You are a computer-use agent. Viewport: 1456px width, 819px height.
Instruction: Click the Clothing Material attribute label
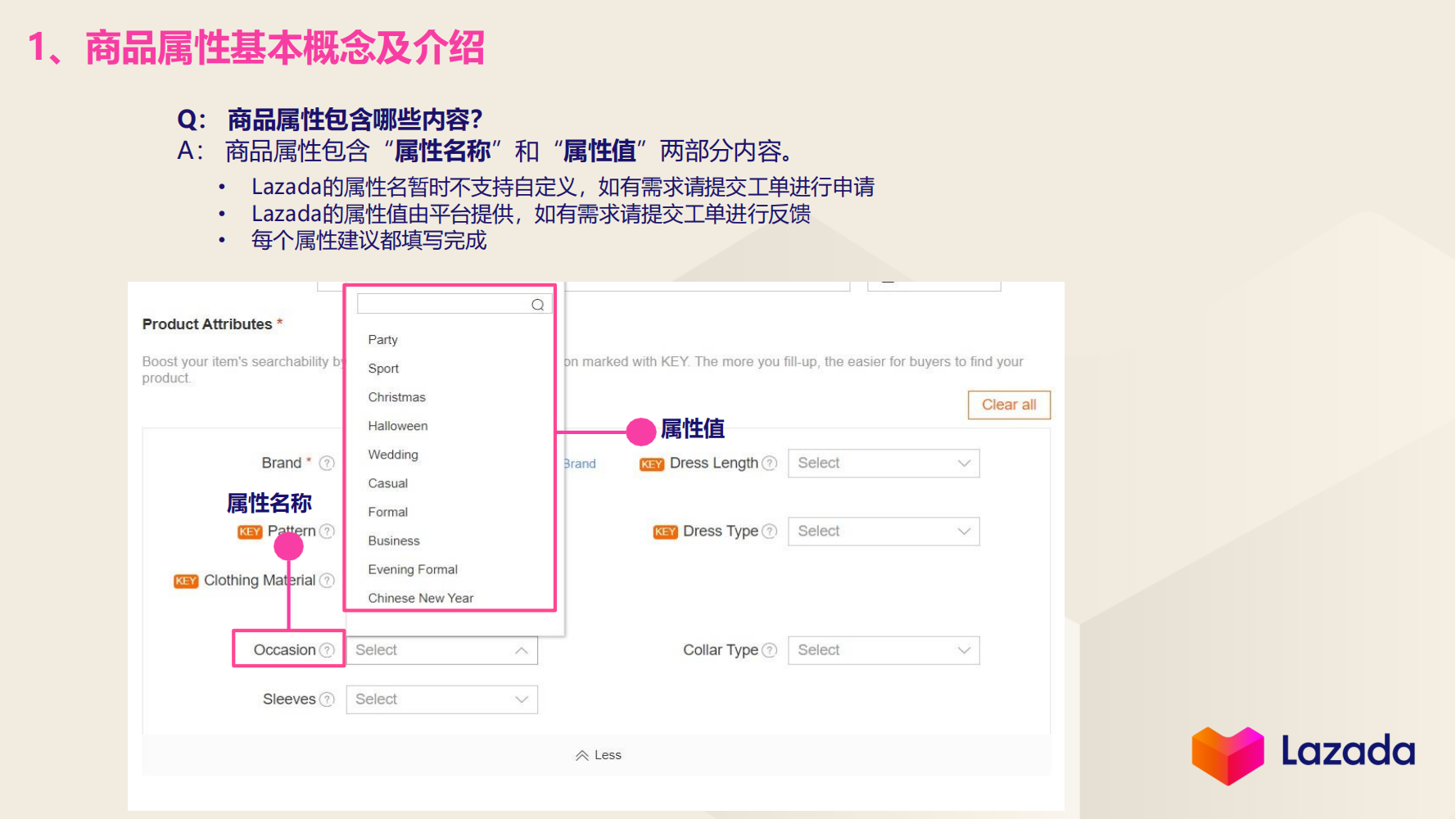point(260,580)
